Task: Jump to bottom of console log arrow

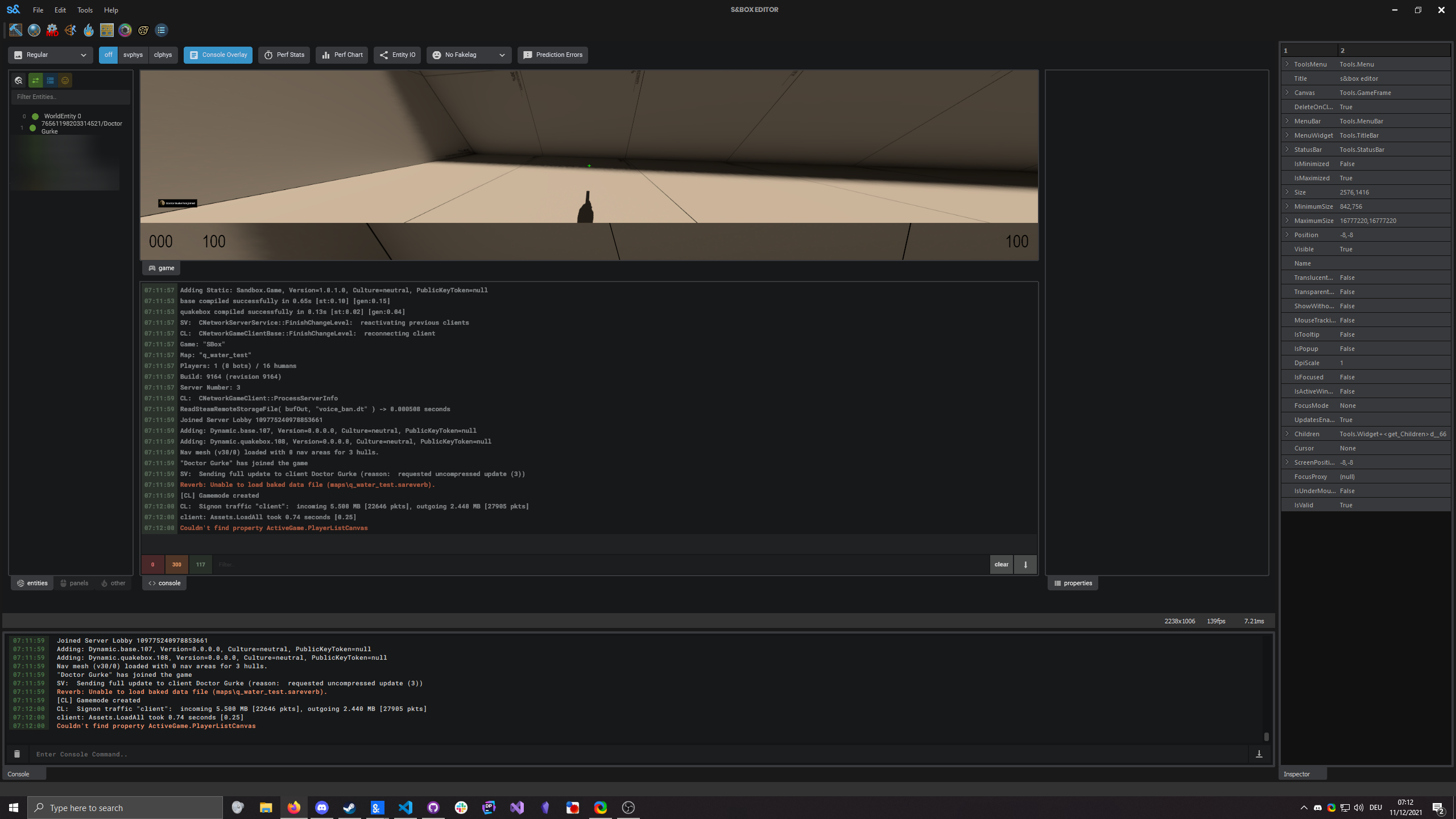Action: point(1025,565)
